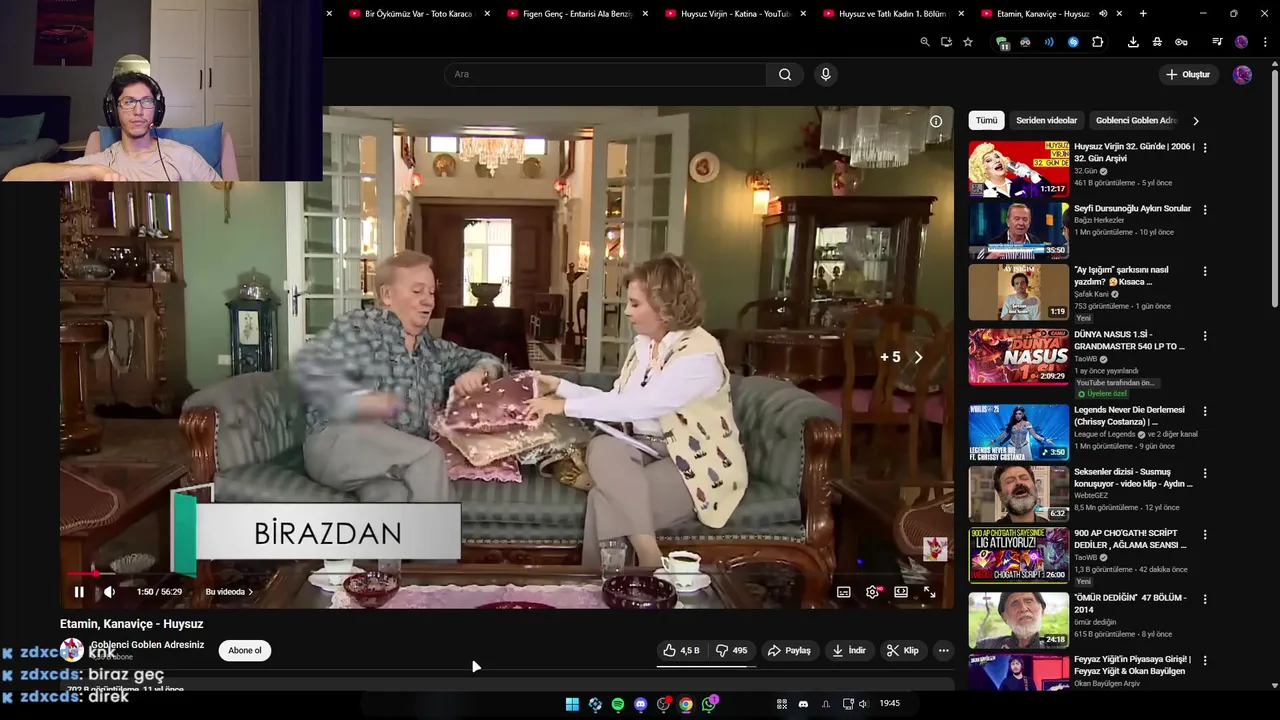Subscribe with the 'Abone ol' button
The width and height of the screenshot is (1280, 720).
pos(245,650)
